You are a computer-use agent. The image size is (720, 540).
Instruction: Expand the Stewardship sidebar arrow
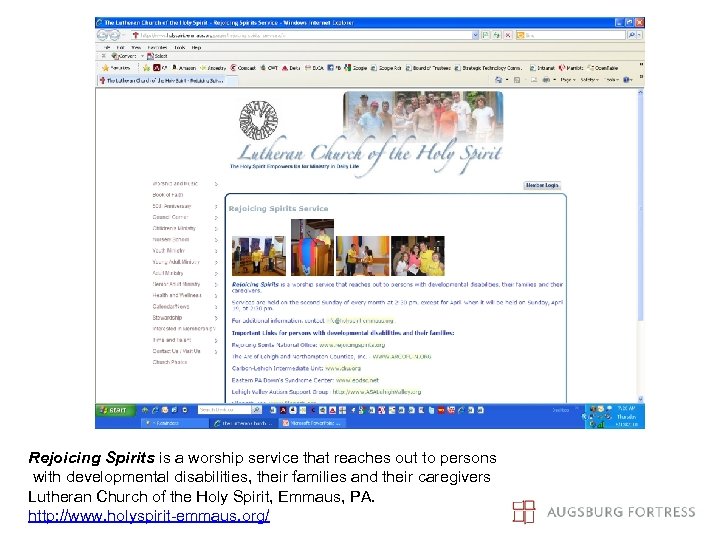(x=216, y=318)
